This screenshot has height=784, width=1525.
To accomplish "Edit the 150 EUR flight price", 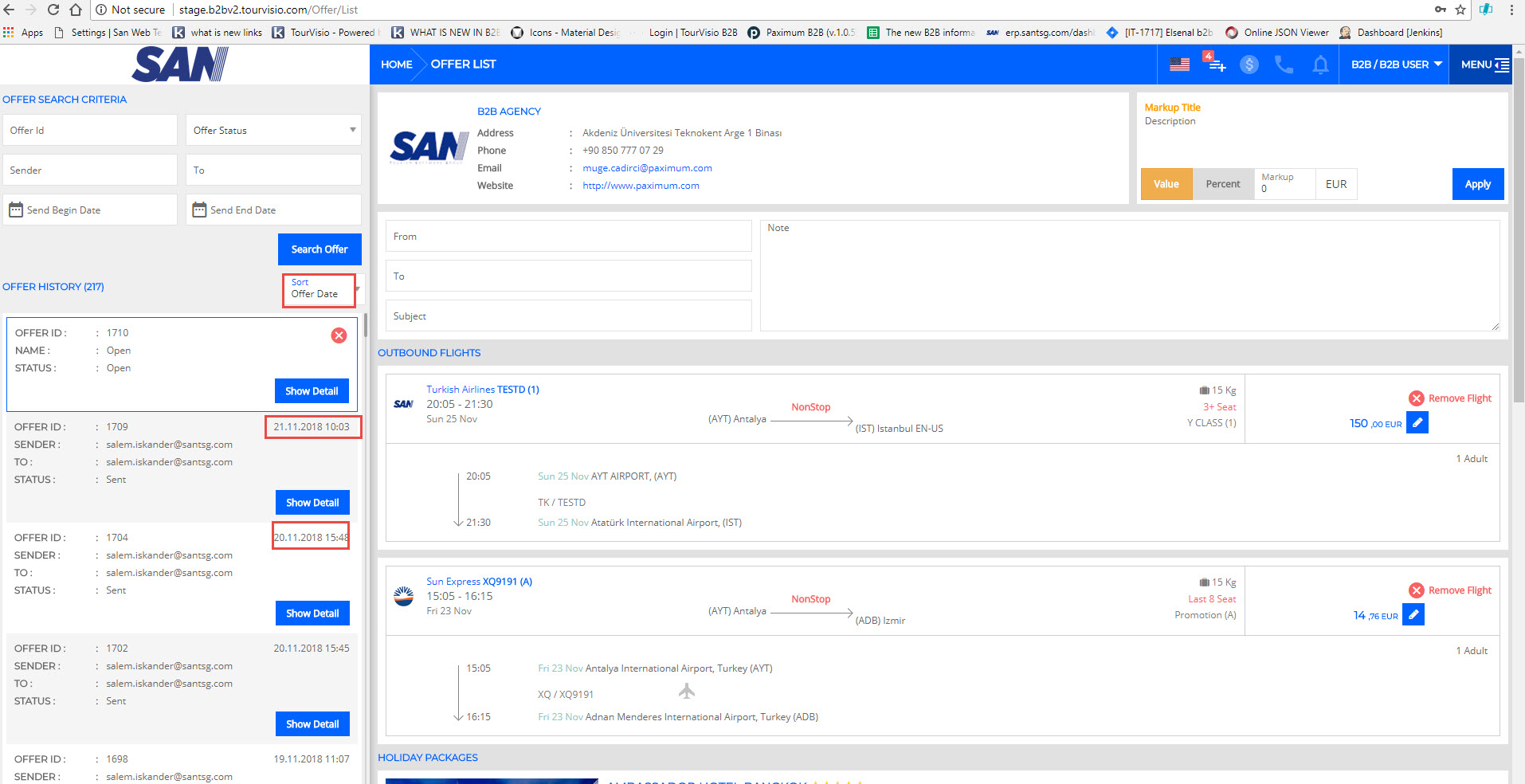I will [x=1417, y=423].
